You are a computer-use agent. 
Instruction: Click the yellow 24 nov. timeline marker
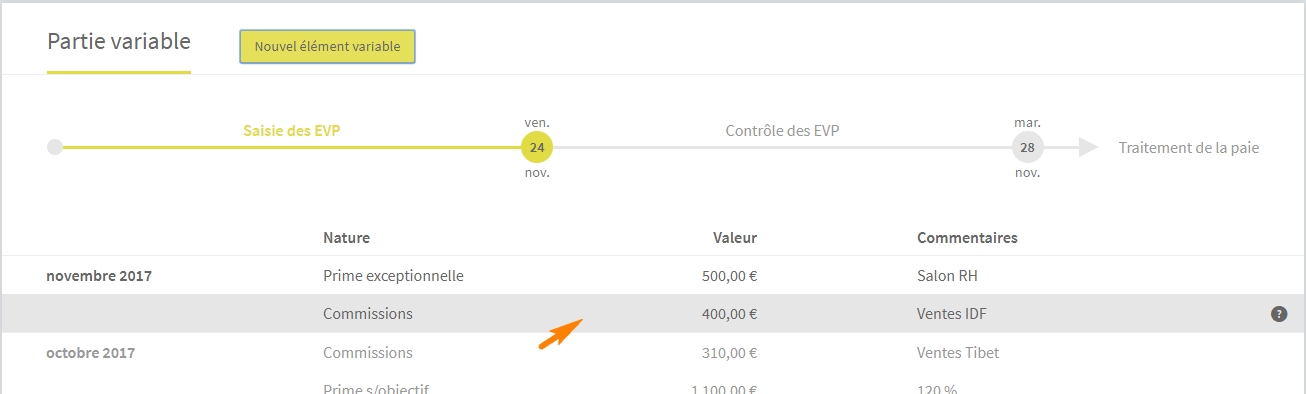click(x=537, y=148)
